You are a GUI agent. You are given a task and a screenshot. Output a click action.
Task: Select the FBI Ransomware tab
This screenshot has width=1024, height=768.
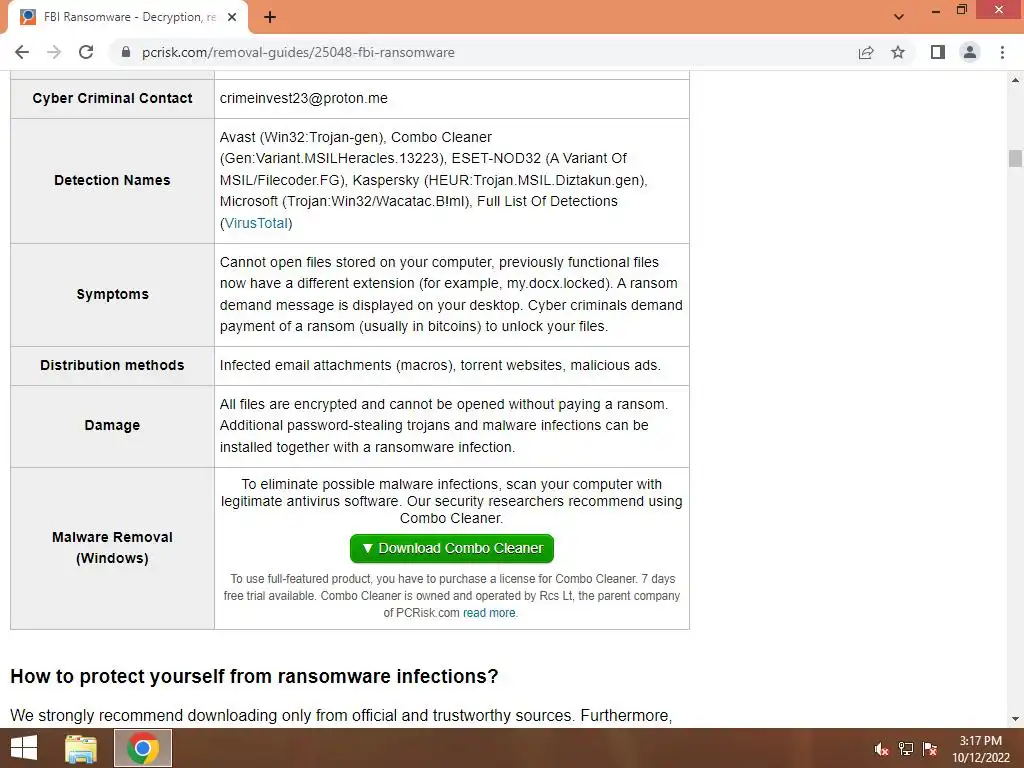pyautogui.click(x=128, y=18)
